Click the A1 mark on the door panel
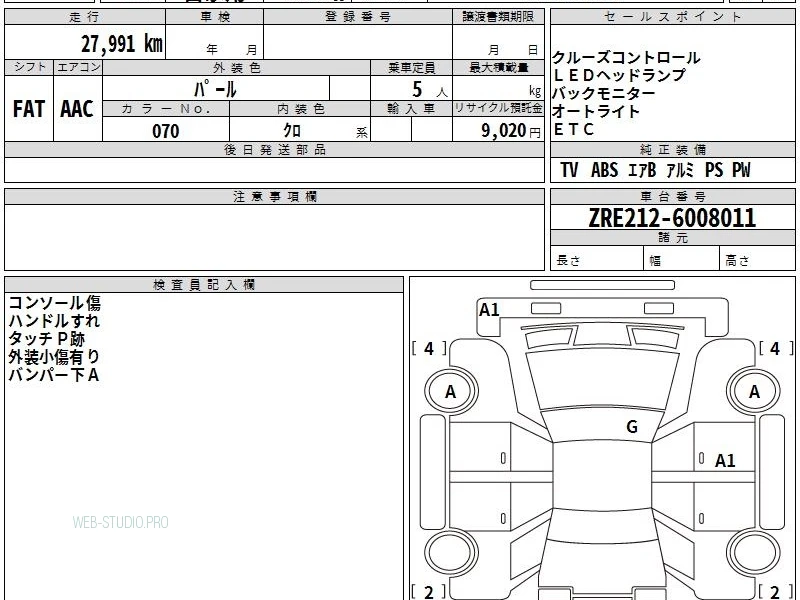 [x=725, y=461]
